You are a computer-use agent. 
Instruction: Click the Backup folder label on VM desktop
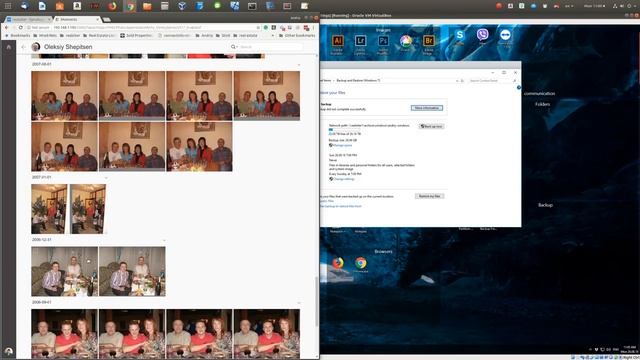[545, 205]
